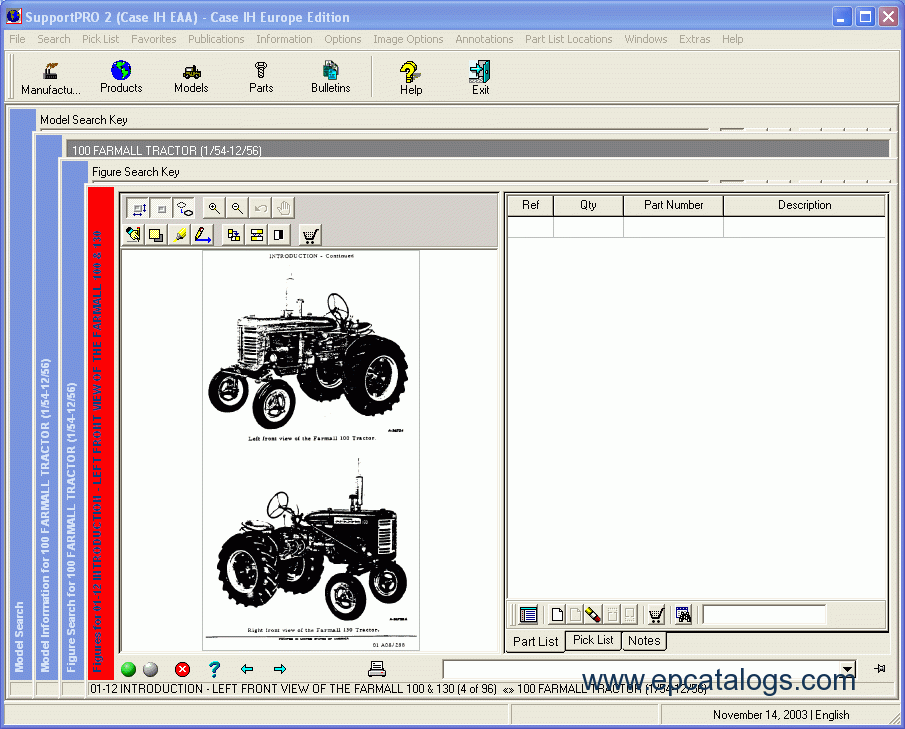The width and height of the screenshot is (905, 729).
Task: Click the red vertical Figures side tab
Action: pyautogui.click(x=99, y=431)
